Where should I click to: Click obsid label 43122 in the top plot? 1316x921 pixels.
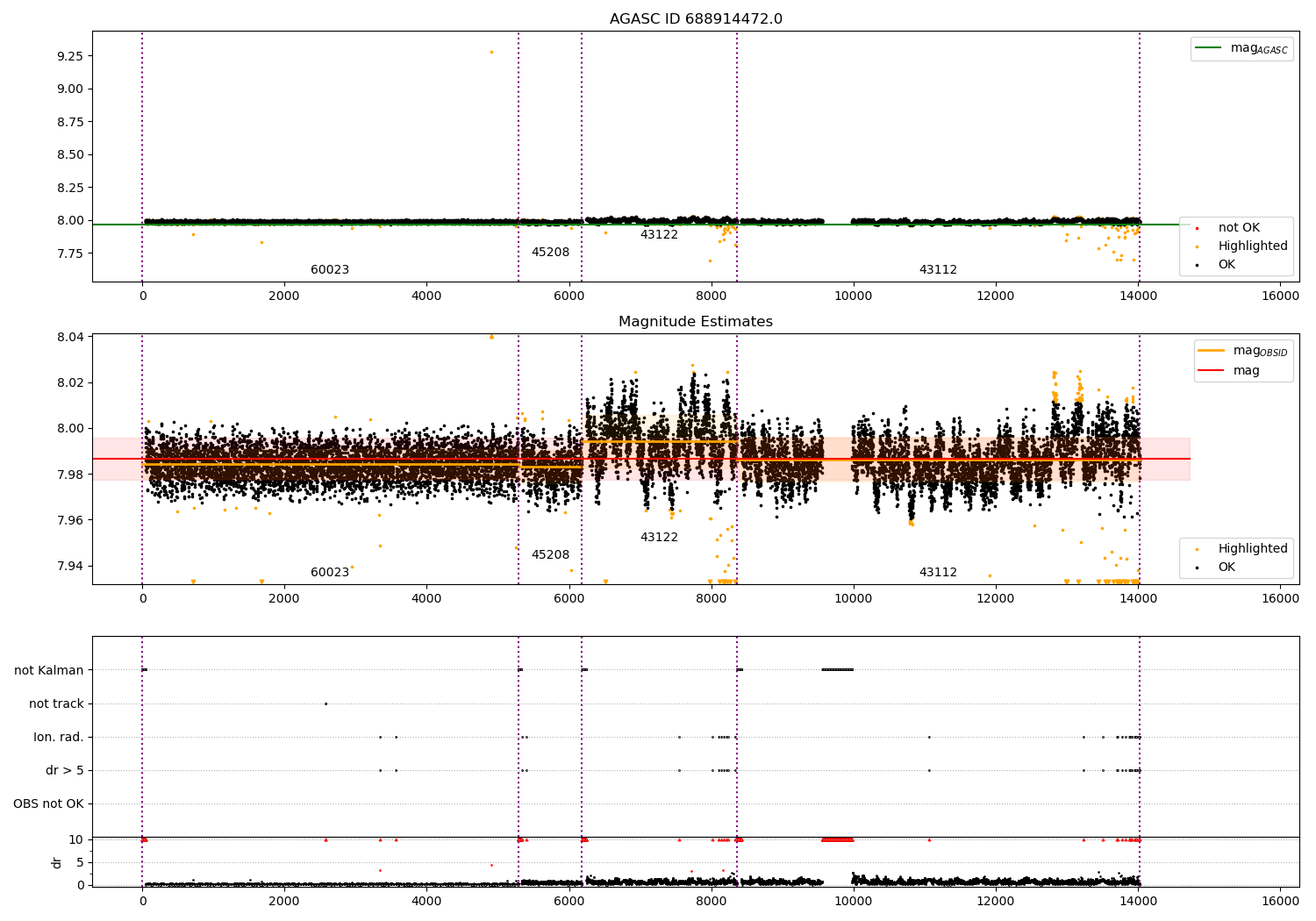(x=659, y=235)
